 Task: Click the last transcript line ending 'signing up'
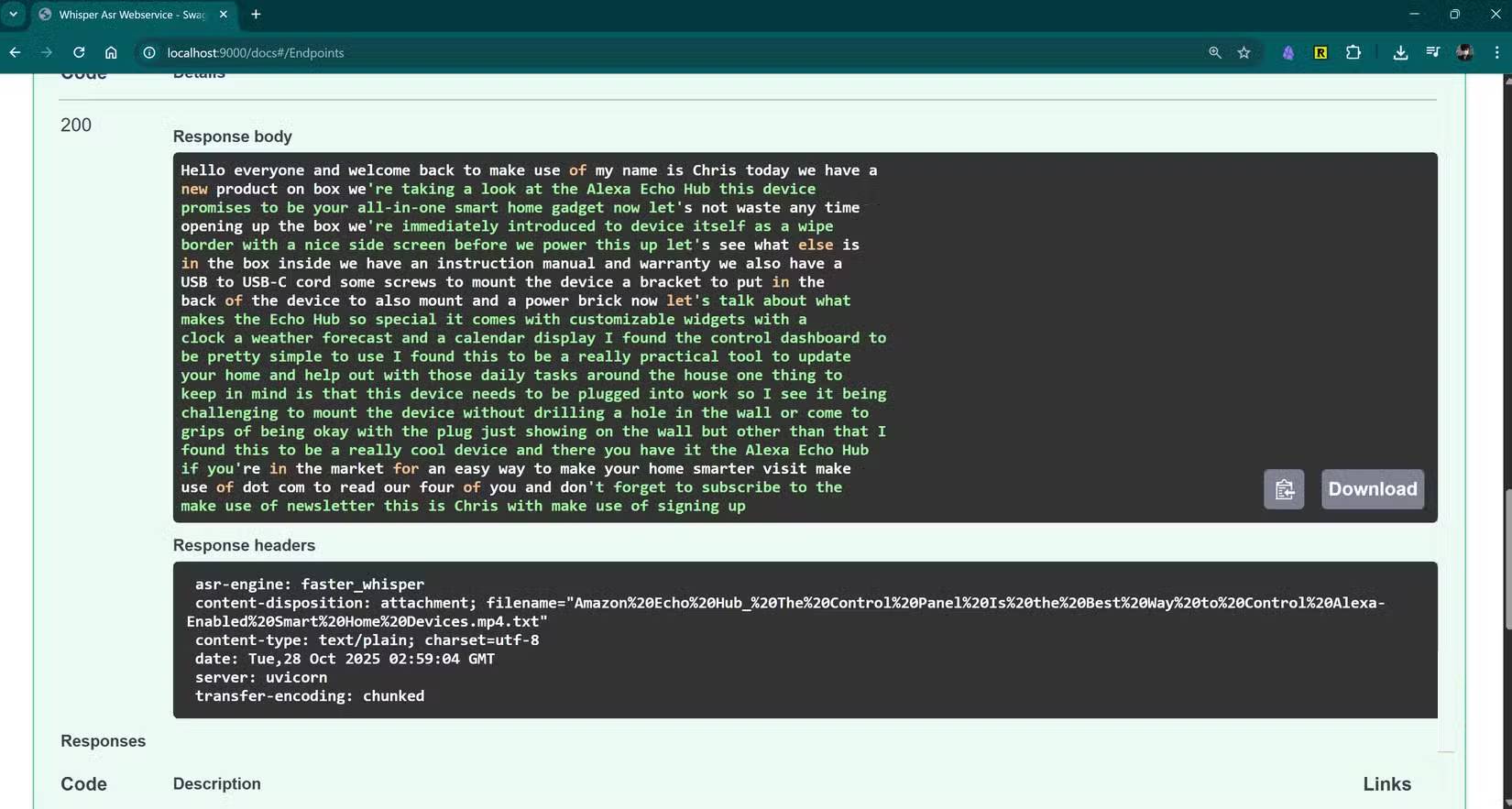(x=463, y=506)
